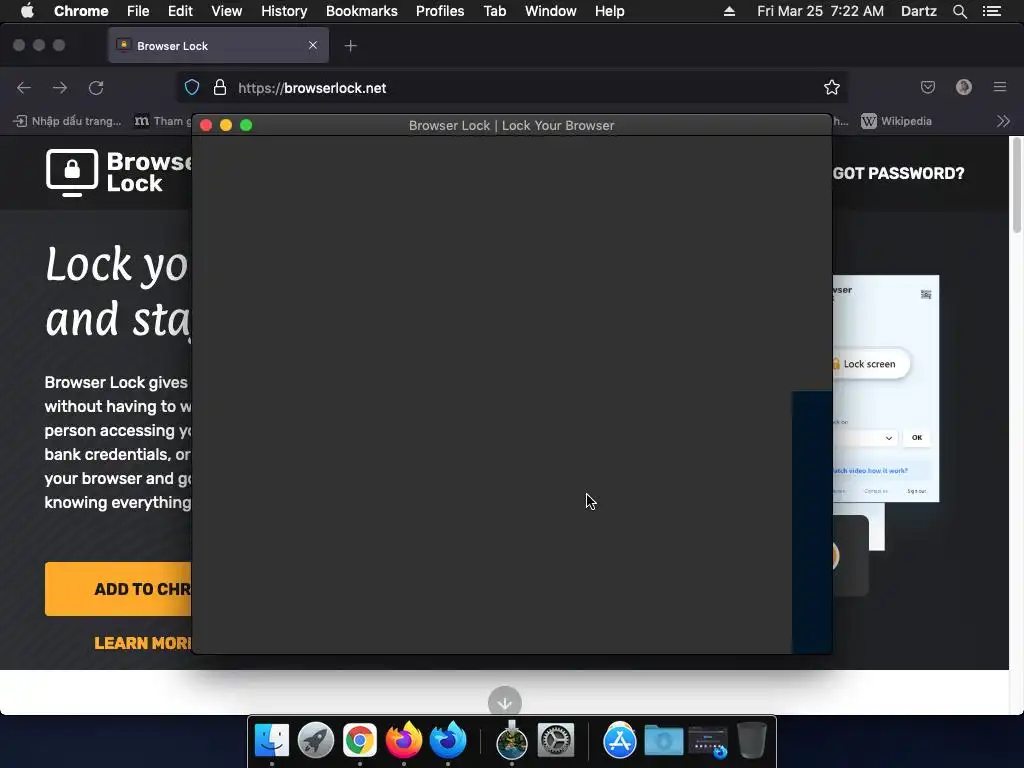Click the FORGOT PASSWORD link
The width and height of the screenshot is (1024, 768).
click(899, 174)
